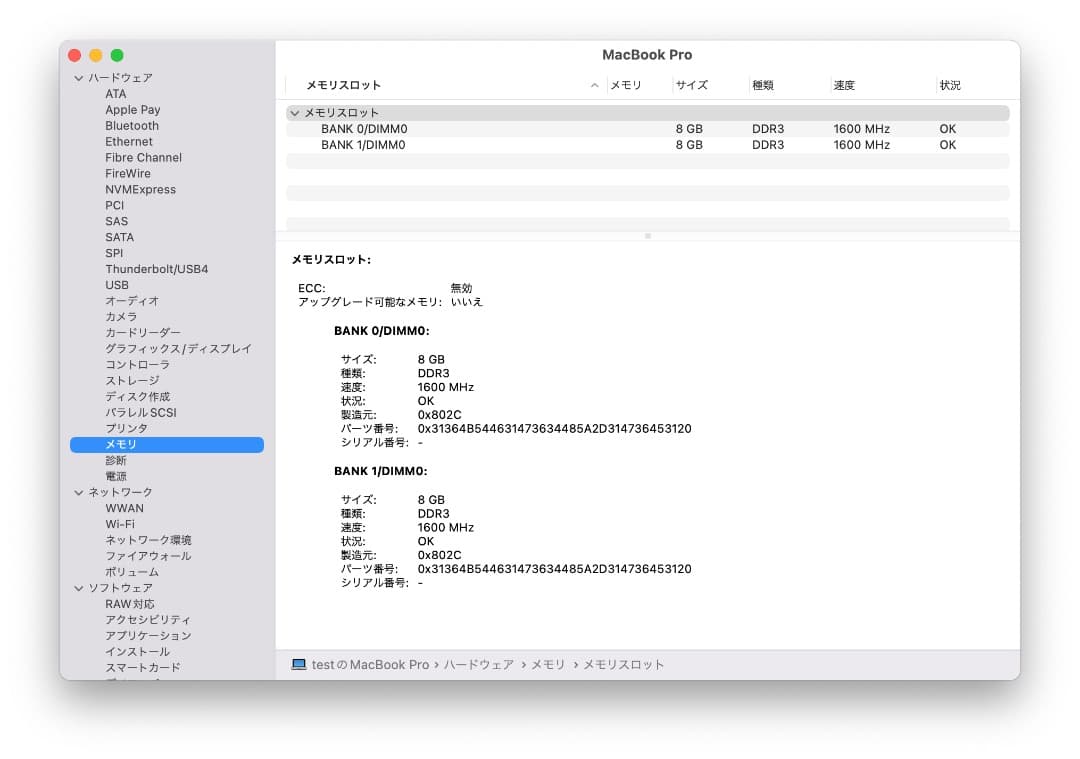
Task: Select Thunderbolt/USB4 in the sidebar
Action: coord(159,269)
